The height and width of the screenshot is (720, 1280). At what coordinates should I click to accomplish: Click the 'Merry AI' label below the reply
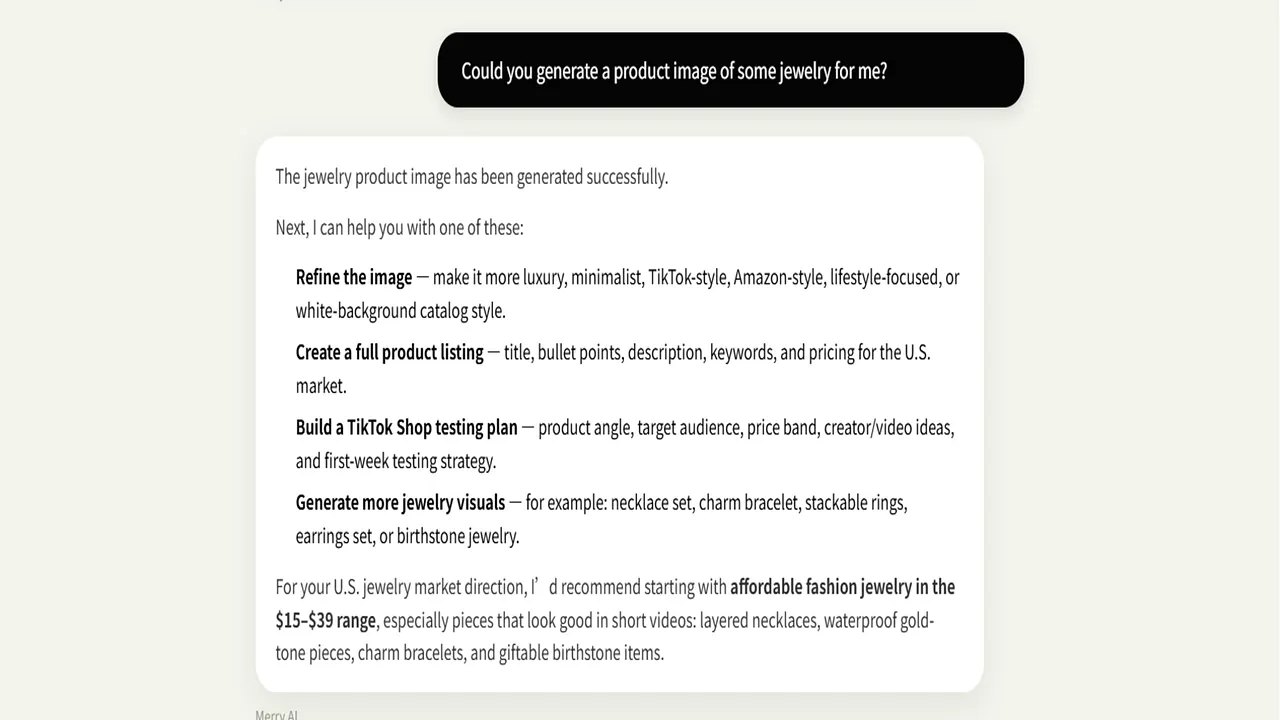pos(277,715)
